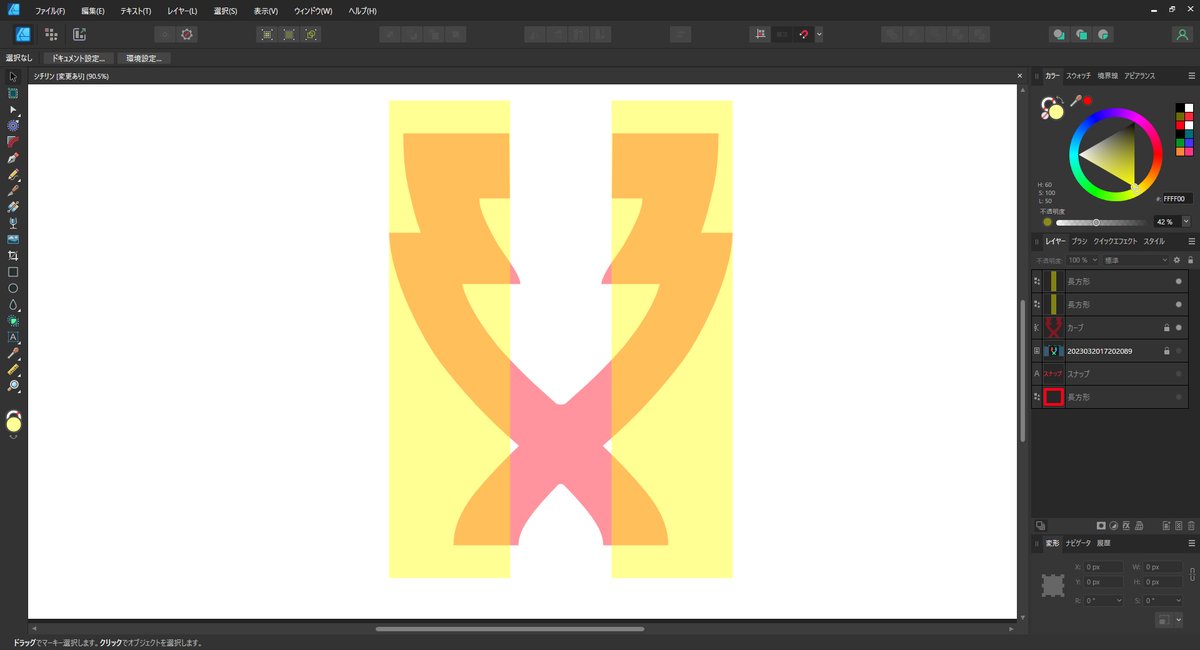Unlock the カーブ layer padlock
The width and height of the screenshot is (1200, 650).
[x=1166, y=327]
